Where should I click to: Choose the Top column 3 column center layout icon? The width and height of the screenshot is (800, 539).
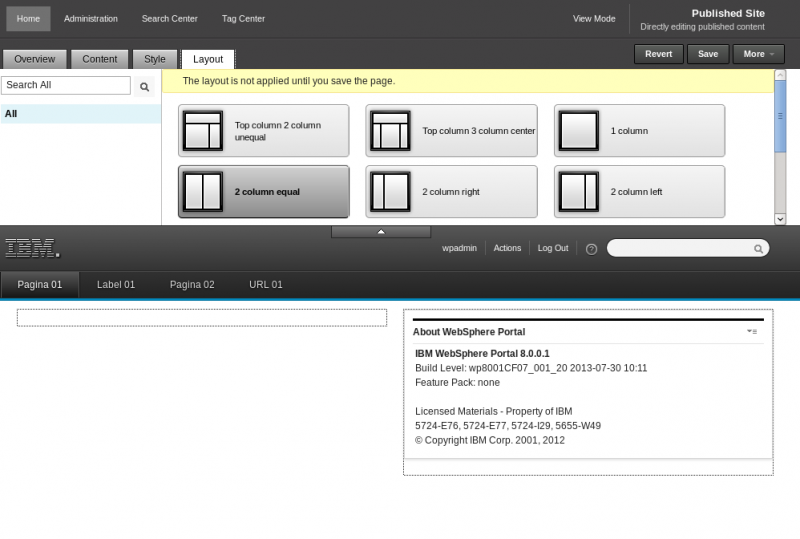click(390, 131)
